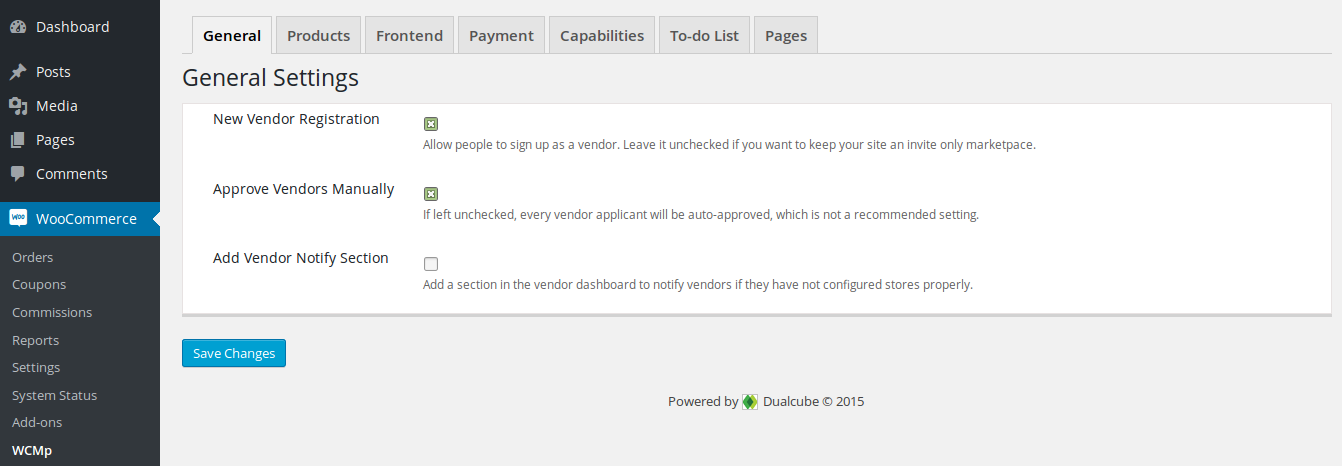This screenshot has height=466, width=1342.
Task: Go to System Status page
Action: pos(54,396)
